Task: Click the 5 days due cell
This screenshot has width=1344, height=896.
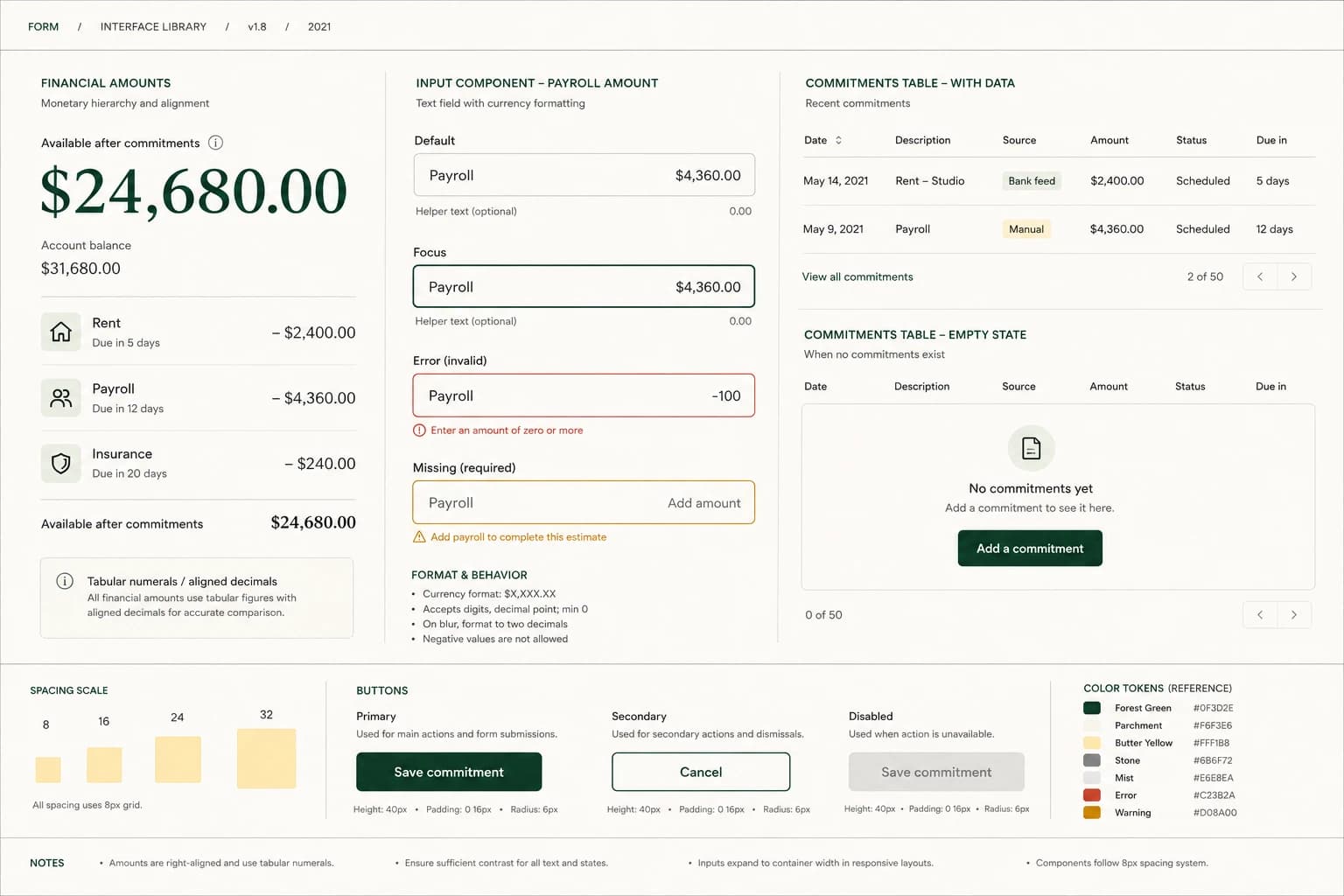Action: tap(1273, 181)
